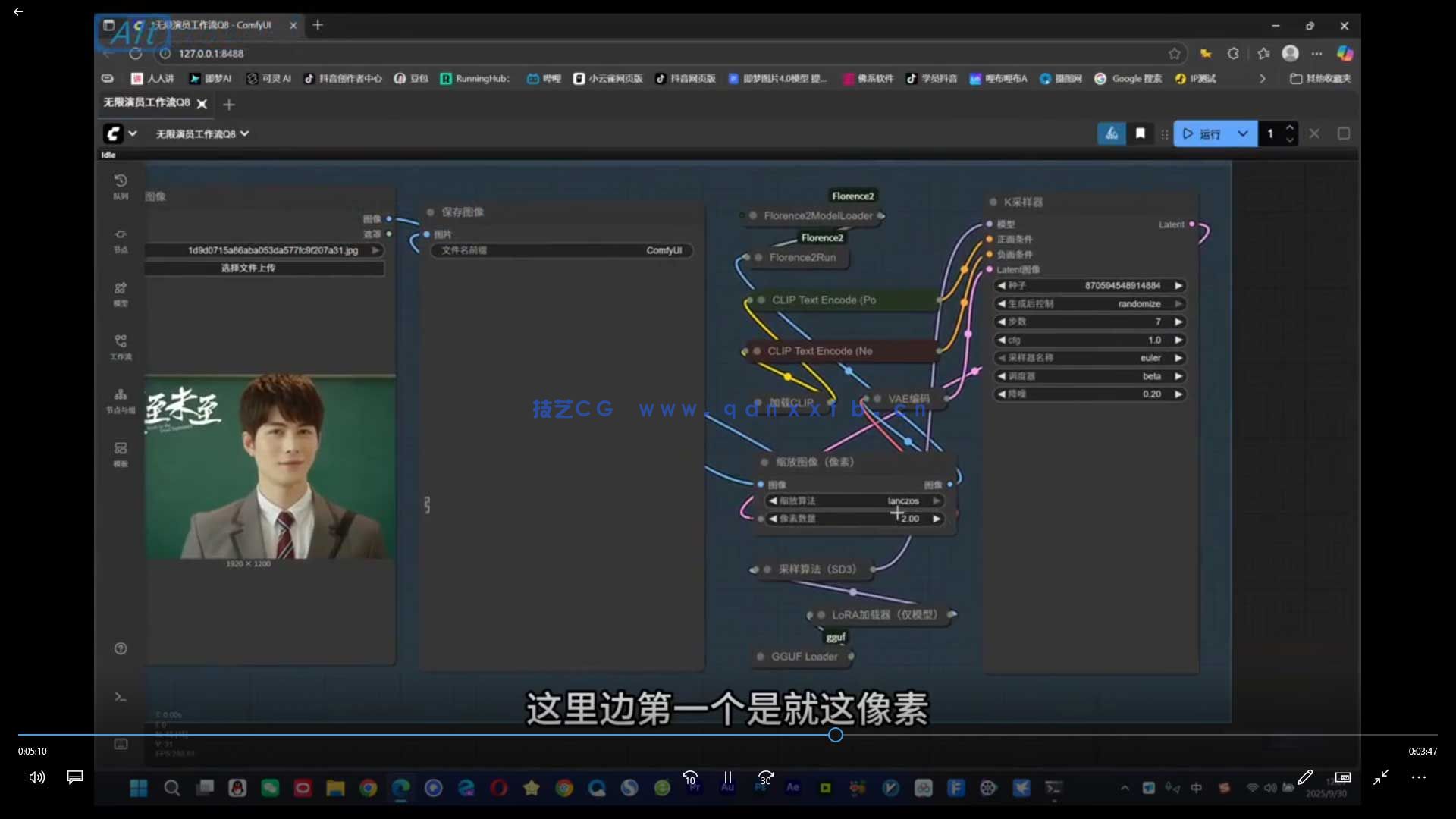
Task: Click the help question mark icon
Action: [x=120, y=648]
